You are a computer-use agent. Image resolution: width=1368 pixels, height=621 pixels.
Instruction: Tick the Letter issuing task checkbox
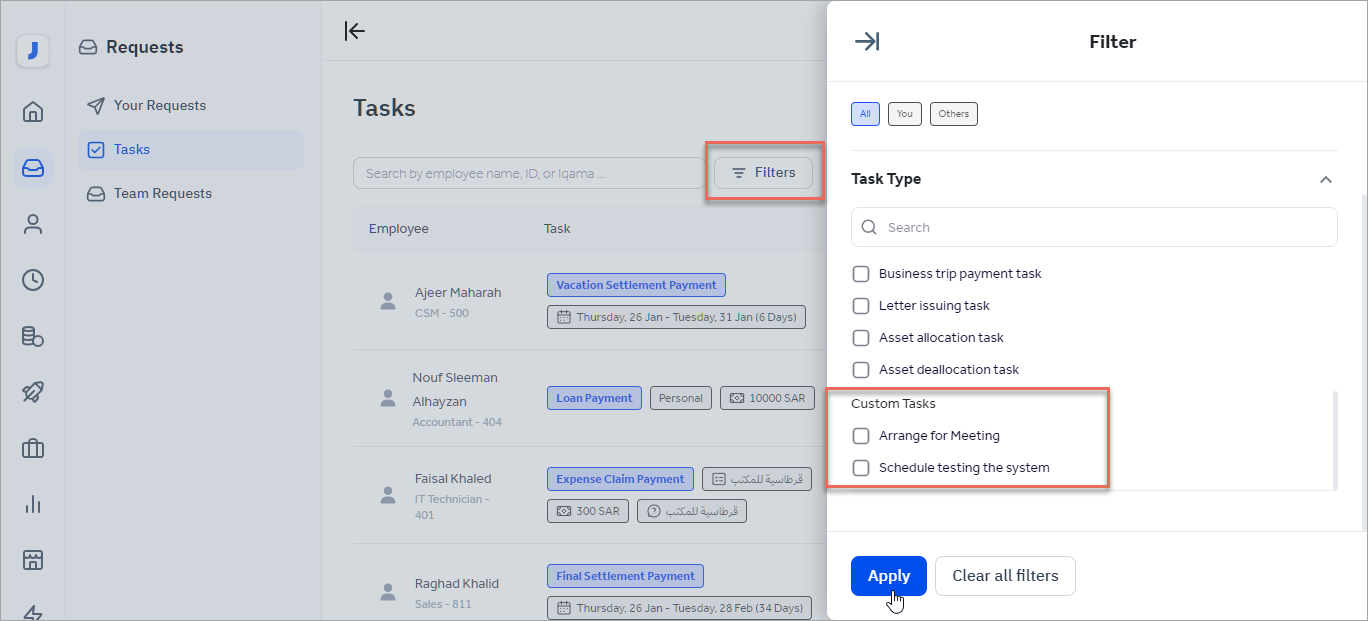pos(861,306)
